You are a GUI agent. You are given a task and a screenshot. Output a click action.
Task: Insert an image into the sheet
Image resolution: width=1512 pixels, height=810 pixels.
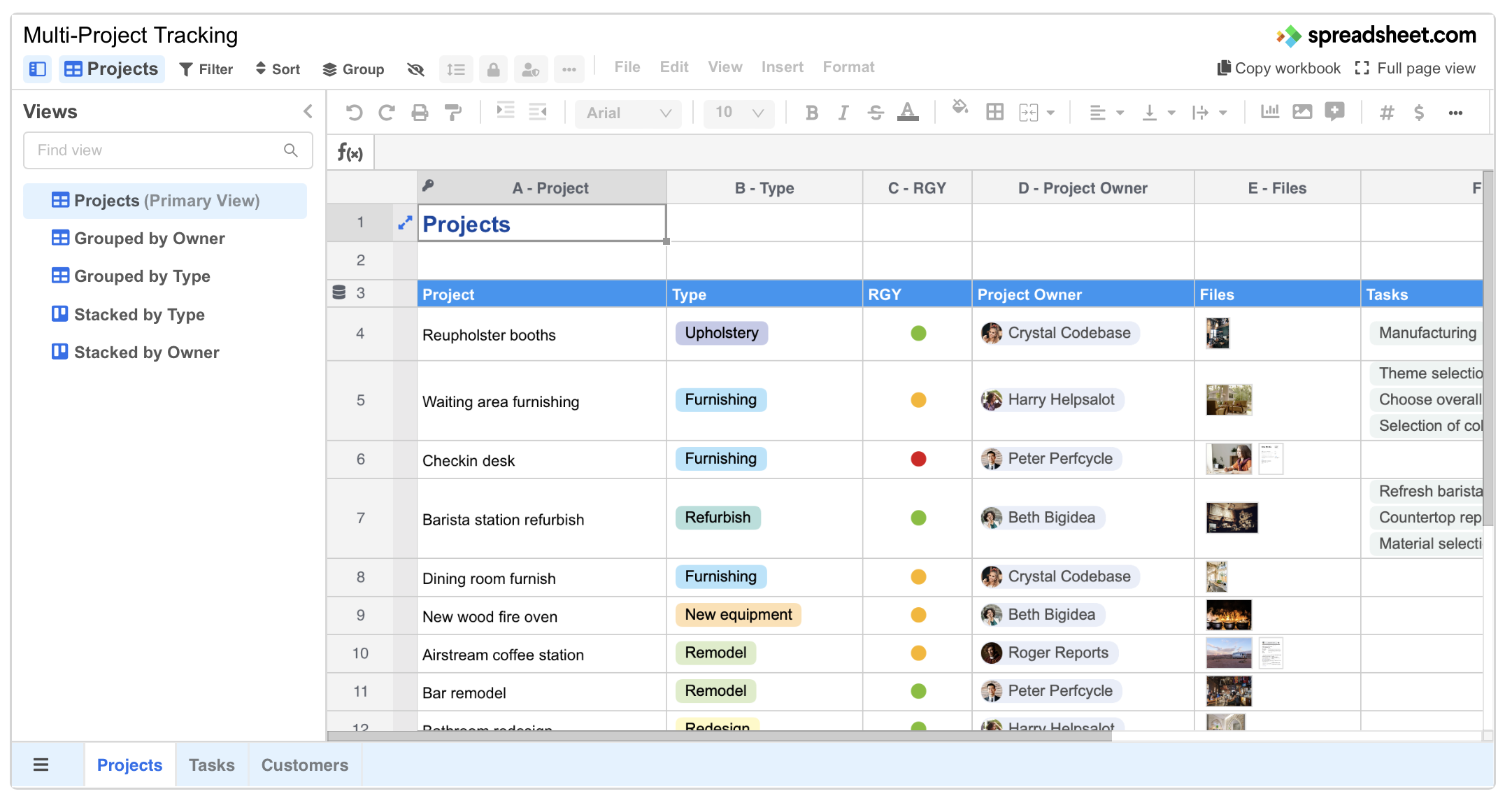1302,112
